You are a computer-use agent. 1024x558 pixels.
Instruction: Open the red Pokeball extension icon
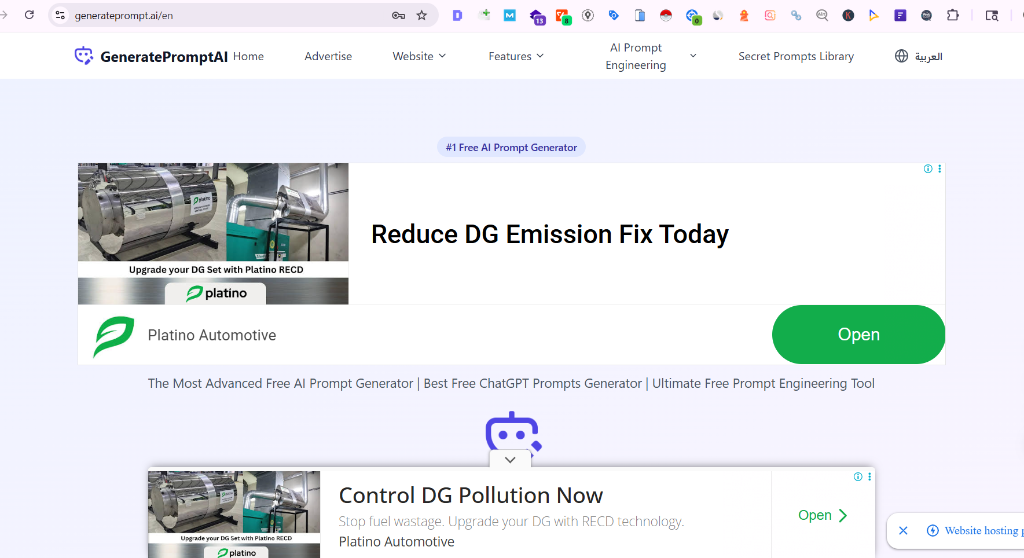point(666,15)
